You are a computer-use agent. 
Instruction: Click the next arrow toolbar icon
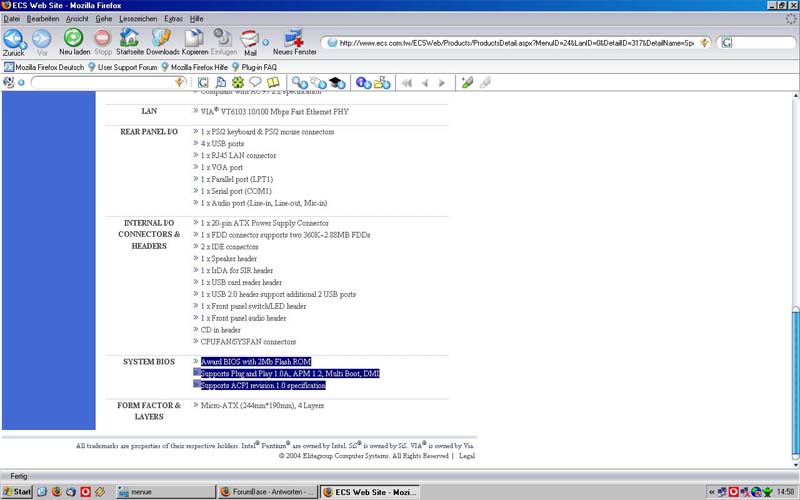[442, 83]
